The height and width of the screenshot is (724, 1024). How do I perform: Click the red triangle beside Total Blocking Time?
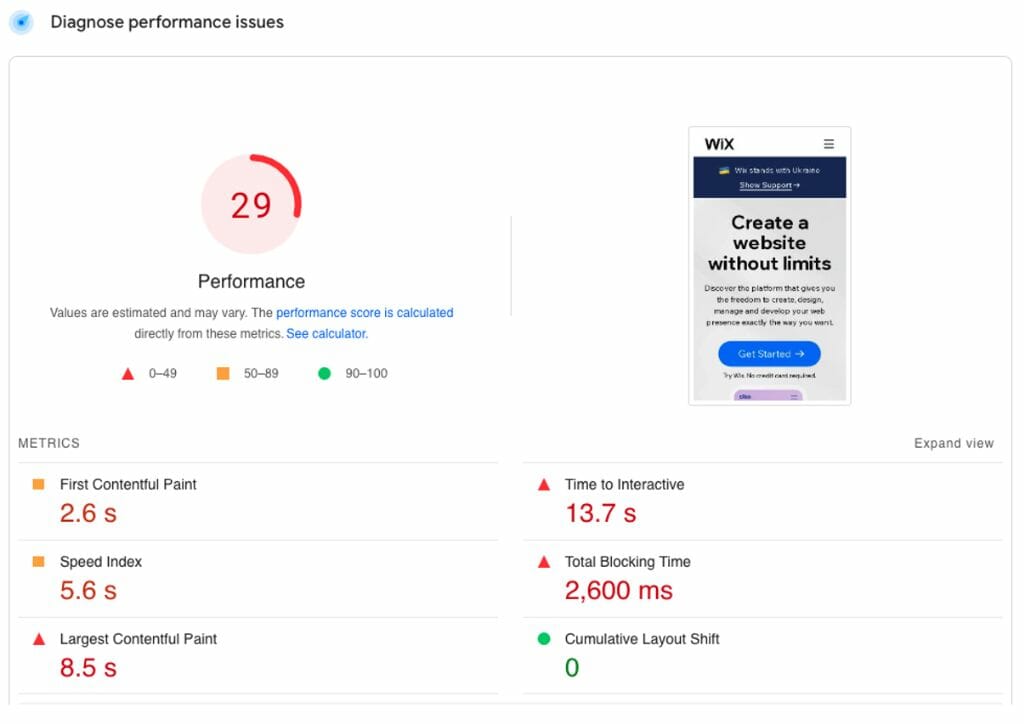[x=544, y=562]
